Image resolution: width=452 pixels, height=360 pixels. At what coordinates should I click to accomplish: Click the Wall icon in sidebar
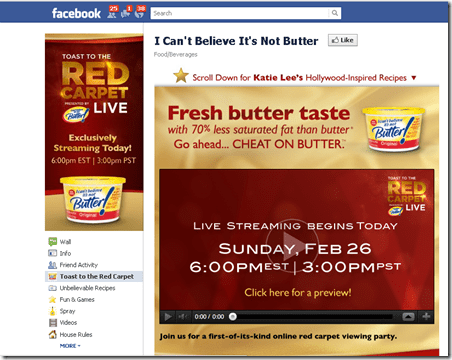tap(52, 242)
